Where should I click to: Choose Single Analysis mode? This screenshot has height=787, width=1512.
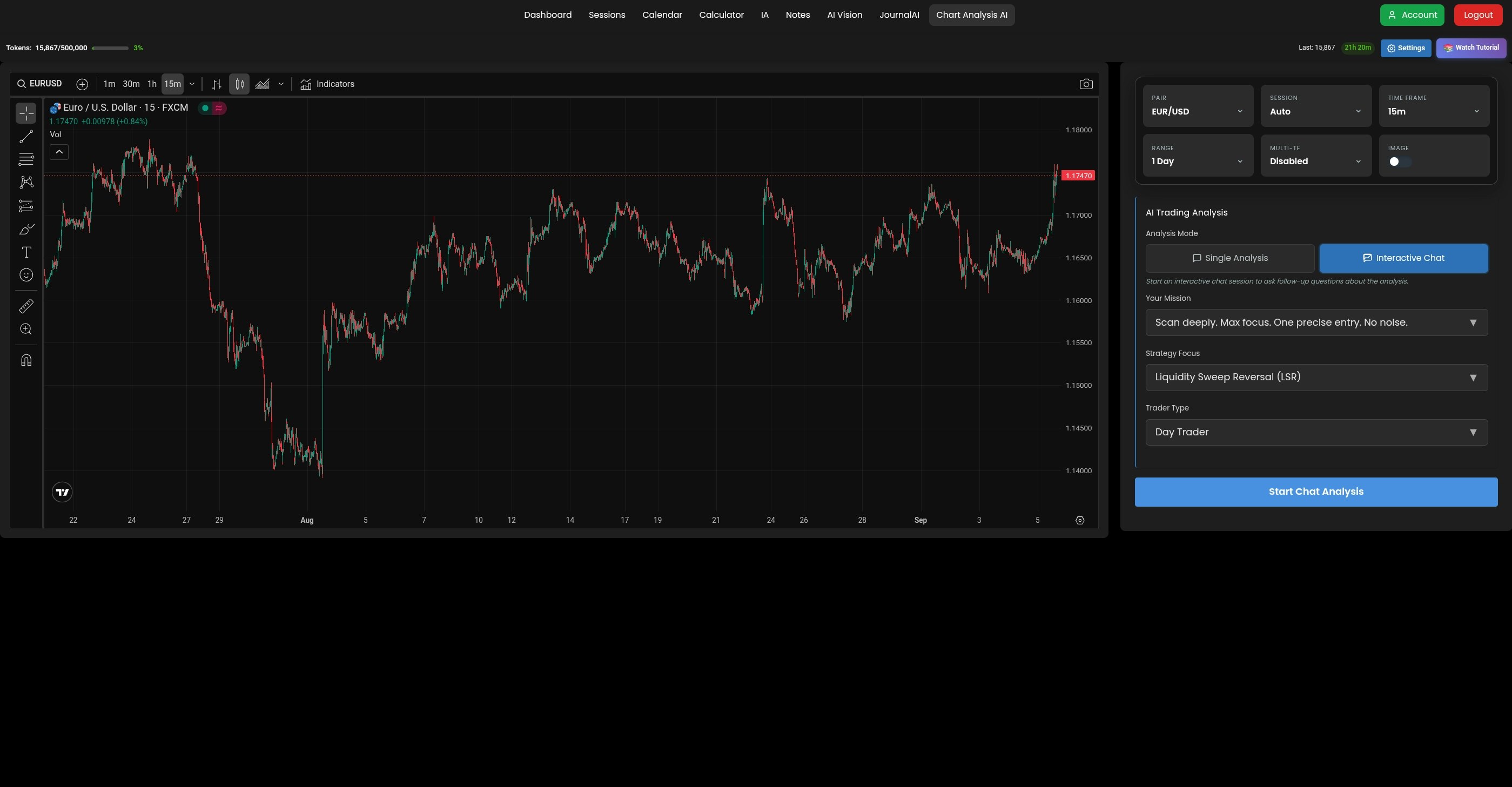1229,259
